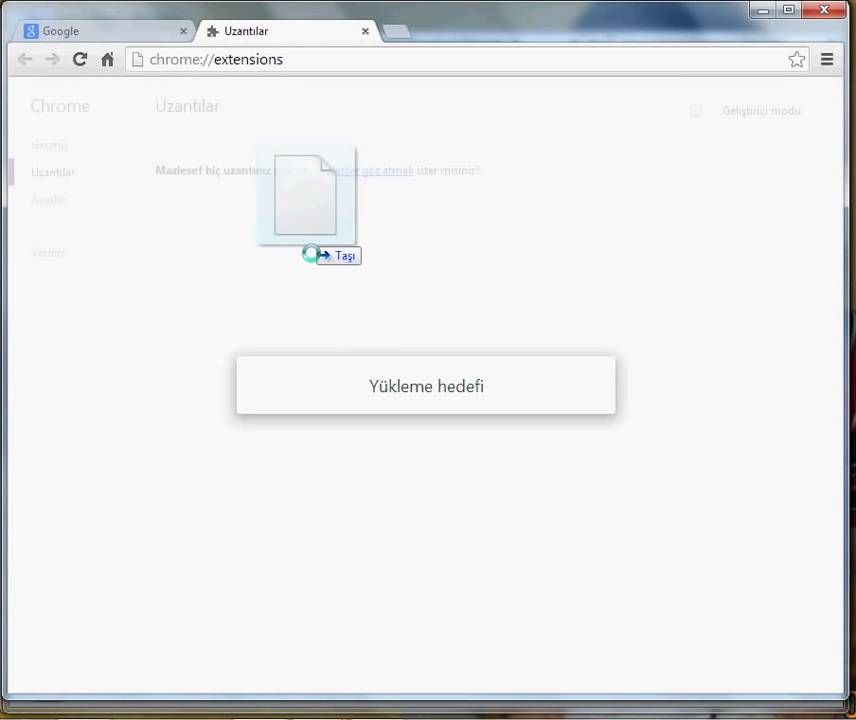Select the Uzantılar tab
Image resolution: width=856 pixels, height=720 pixels.
[x=287, y=31]
